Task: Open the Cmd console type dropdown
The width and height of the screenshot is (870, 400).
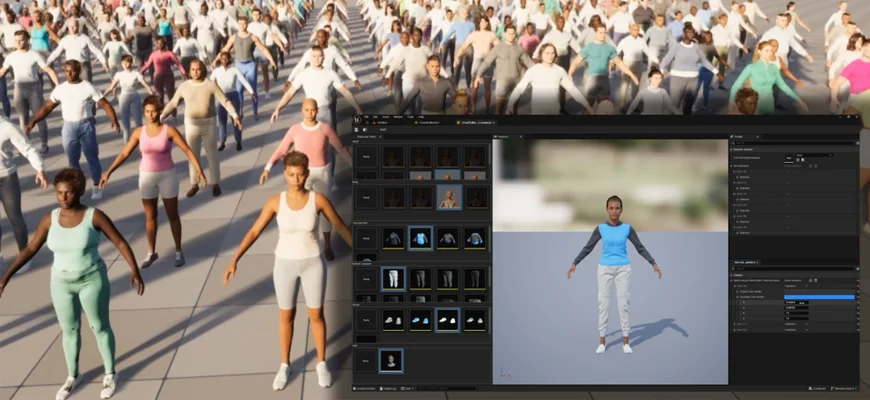Action: click(x=407, y=388)
